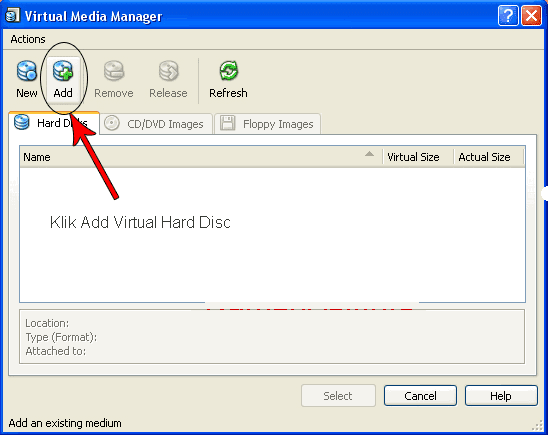Click the Add disk icon with green plus
548x435 pixels.
(x=63, y=71)
